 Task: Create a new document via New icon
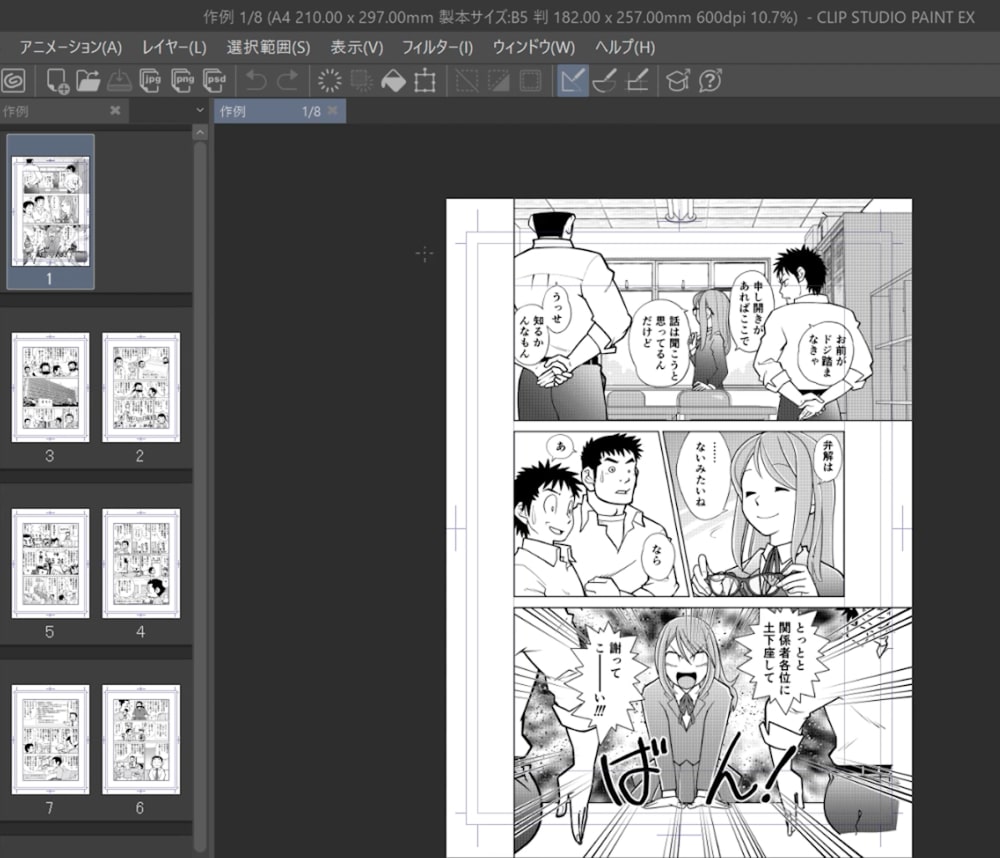click(57, 81)
